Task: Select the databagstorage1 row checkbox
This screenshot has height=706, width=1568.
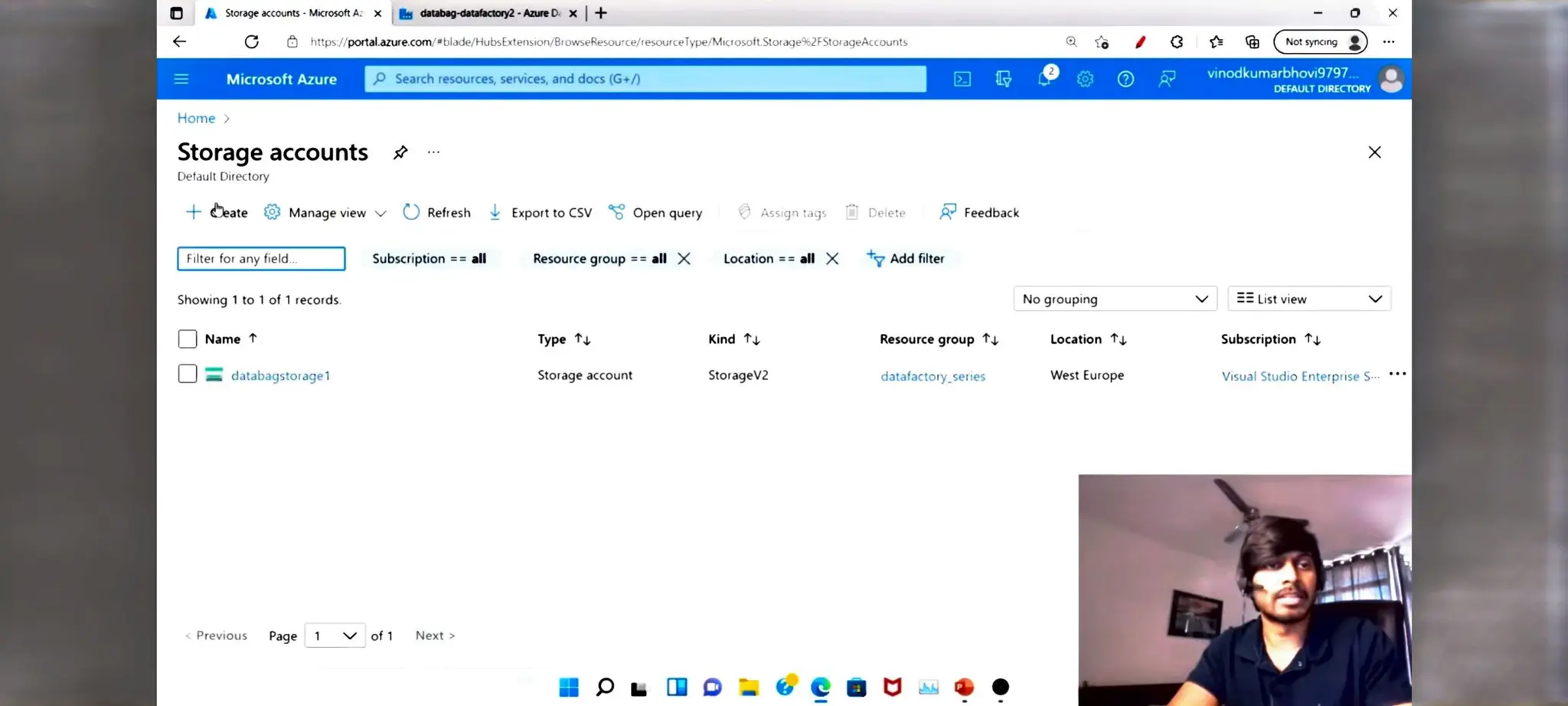Action: [x=188, y=374]
